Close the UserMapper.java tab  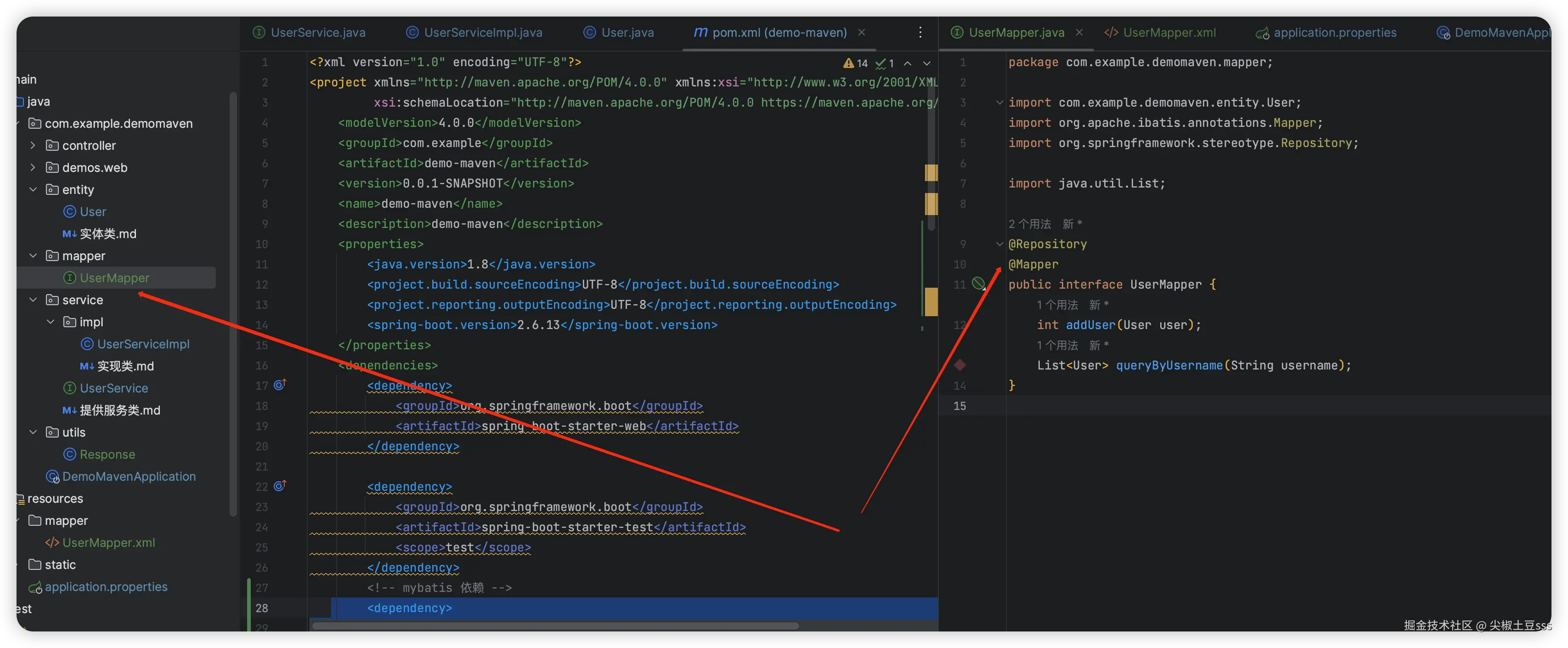tap(1078, 32)
